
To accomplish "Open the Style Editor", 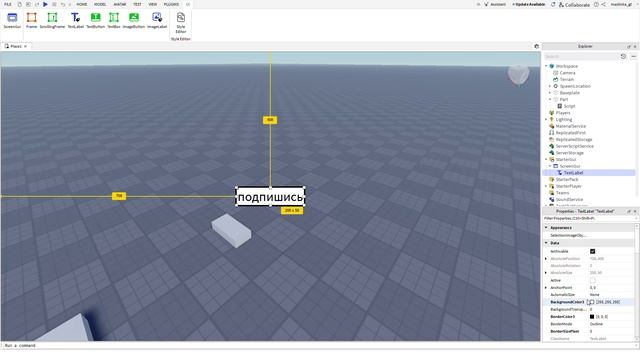I will pyautogui.click(x=181, y=23).
